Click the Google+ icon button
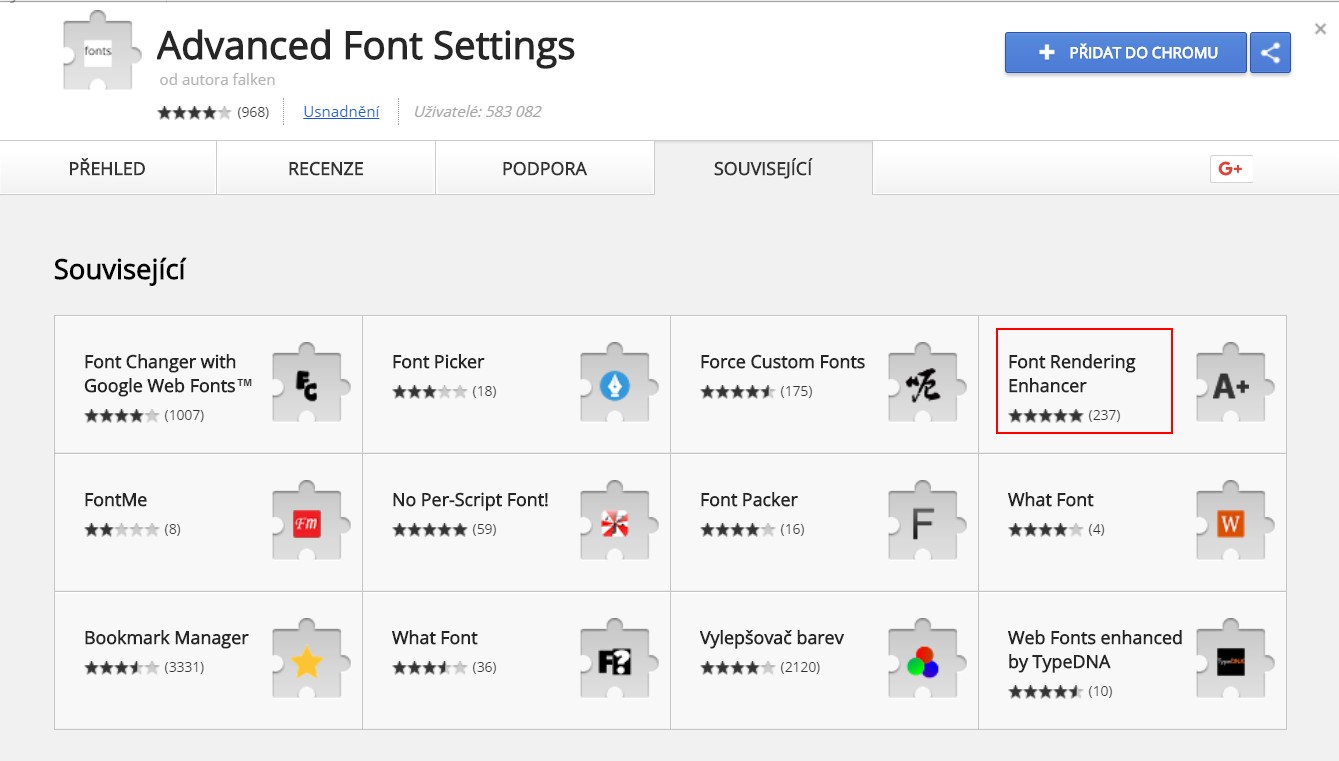This screenshot has height=761, width=1339. point(1231,169)
